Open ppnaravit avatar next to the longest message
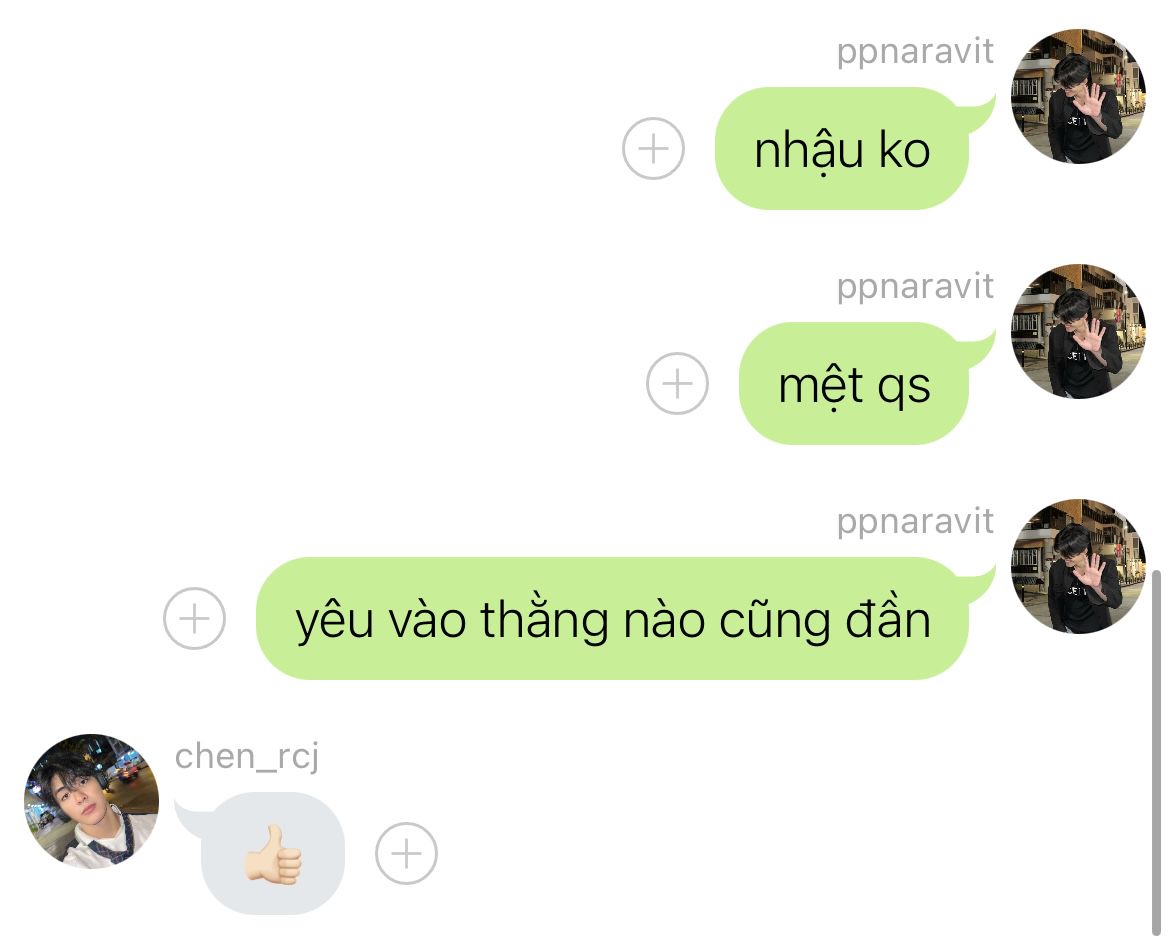This screenshot has height=942, width=1170. (1077, 567)
